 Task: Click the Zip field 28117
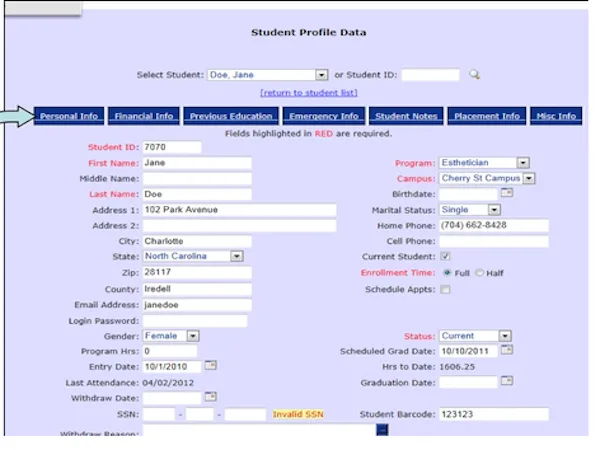pyautogui.click(x=197, y=272)
